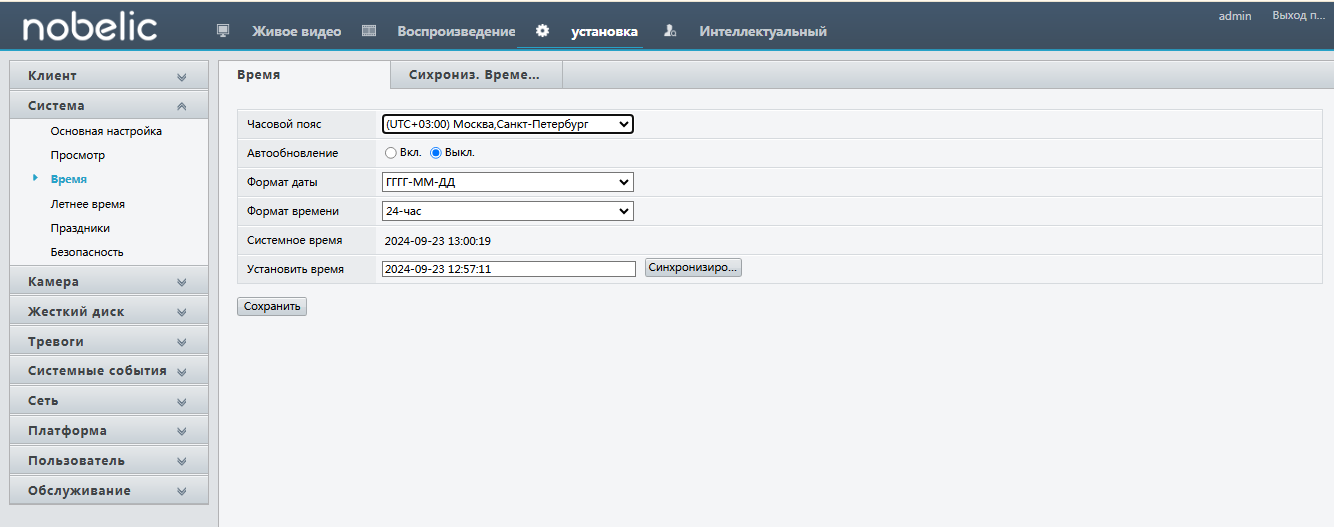Open the Воспроизведение menu
This screenshot has width=1334, height=527.
[456, 31]
